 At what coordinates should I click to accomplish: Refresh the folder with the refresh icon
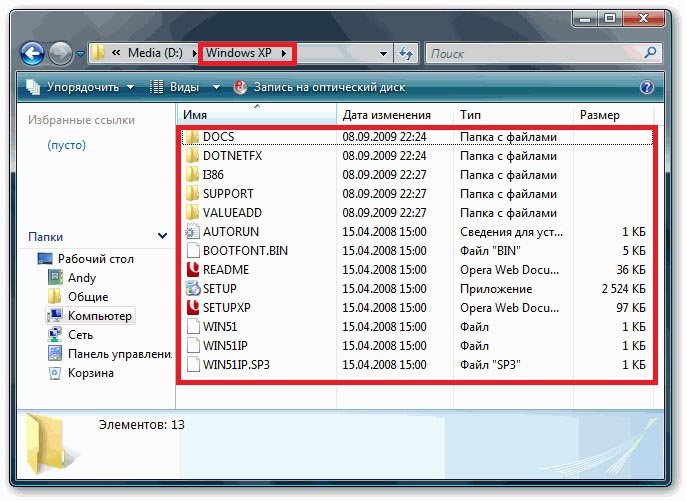coord(406,54)
